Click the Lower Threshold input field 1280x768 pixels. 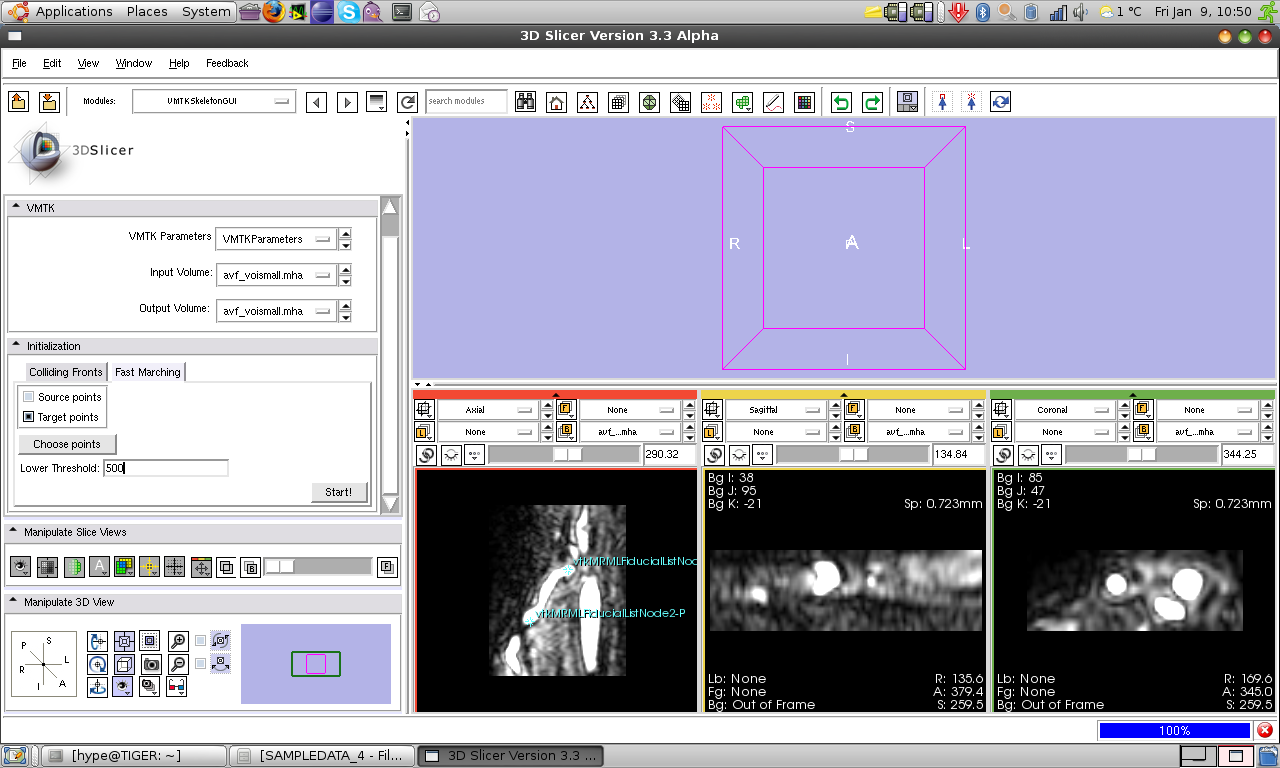point(166,468)
